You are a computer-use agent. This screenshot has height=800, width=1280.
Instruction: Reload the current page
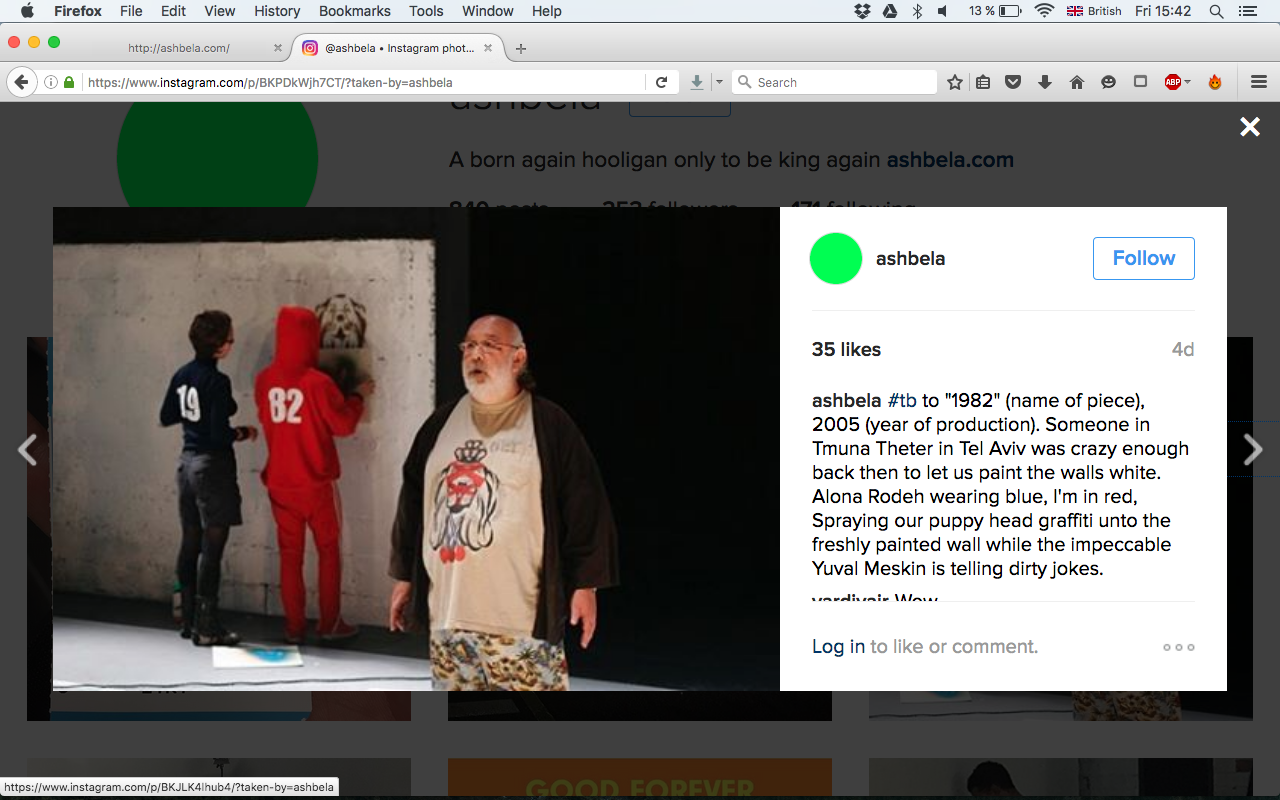tap(661, 82)
